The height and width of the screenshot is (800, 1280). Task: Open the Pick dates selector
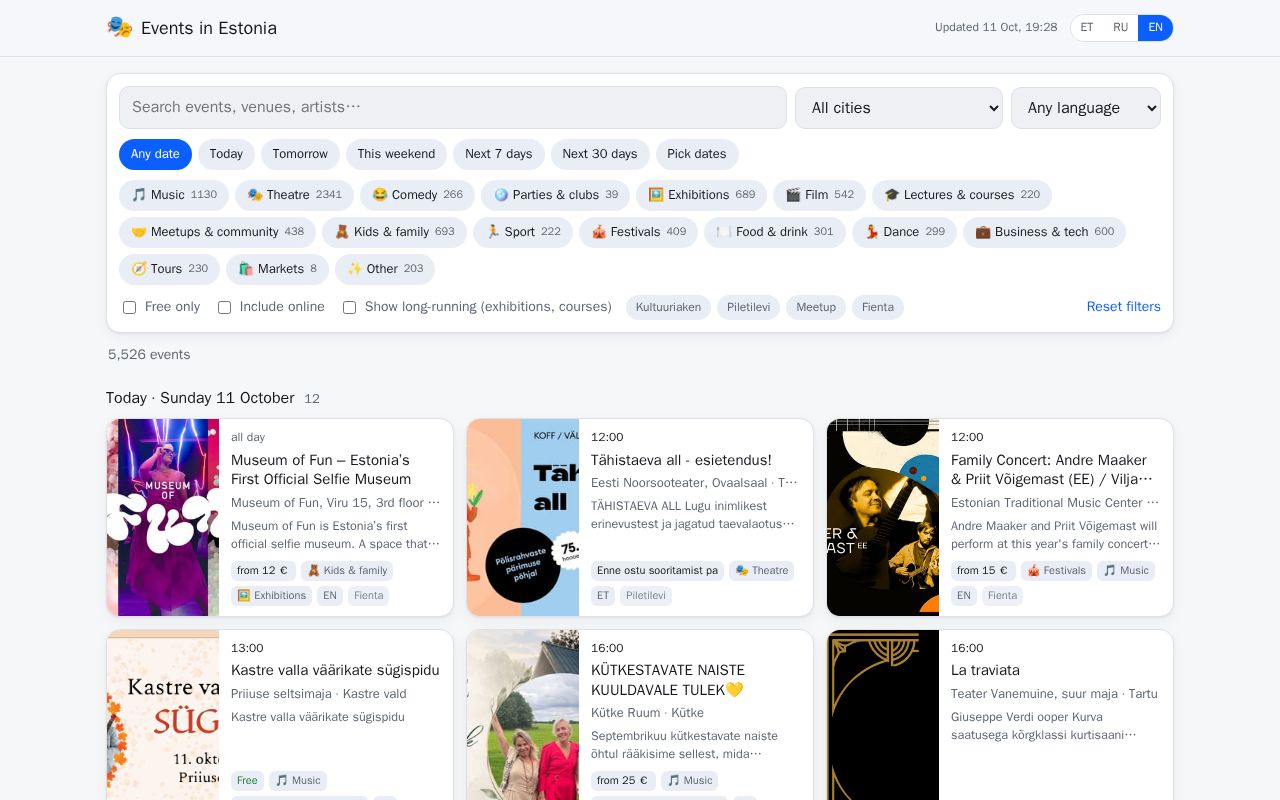pos(696,154)
